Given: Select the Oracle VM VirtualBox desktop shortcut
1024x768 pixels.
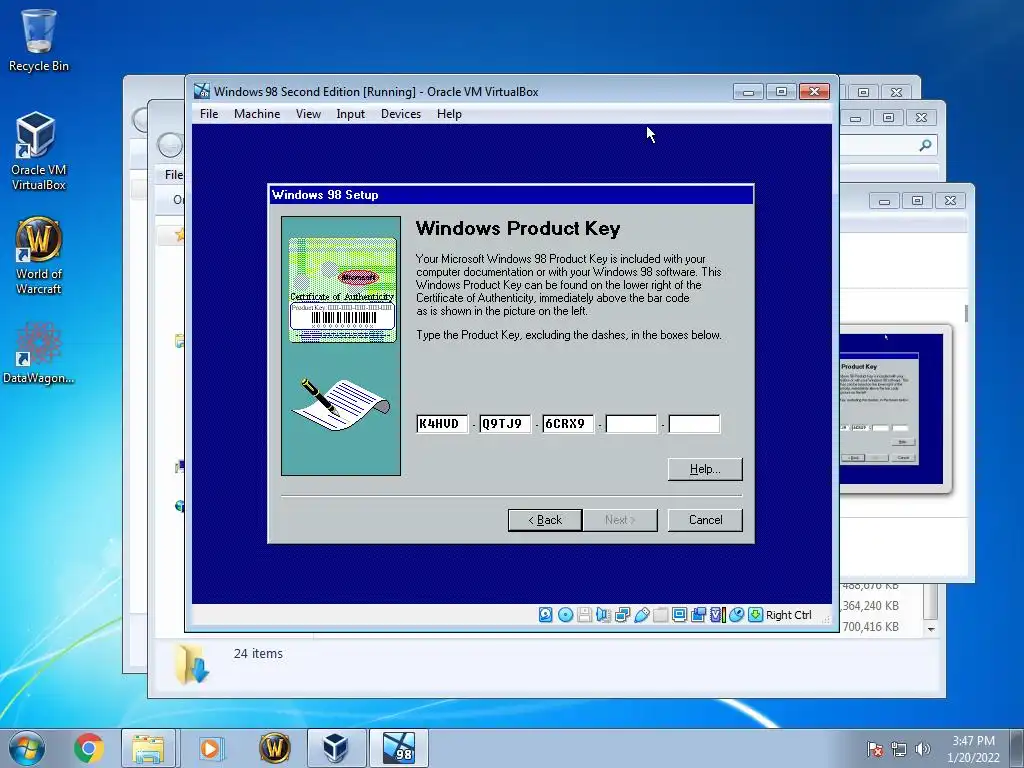Looking at the screenshot, I should point(39,151).
